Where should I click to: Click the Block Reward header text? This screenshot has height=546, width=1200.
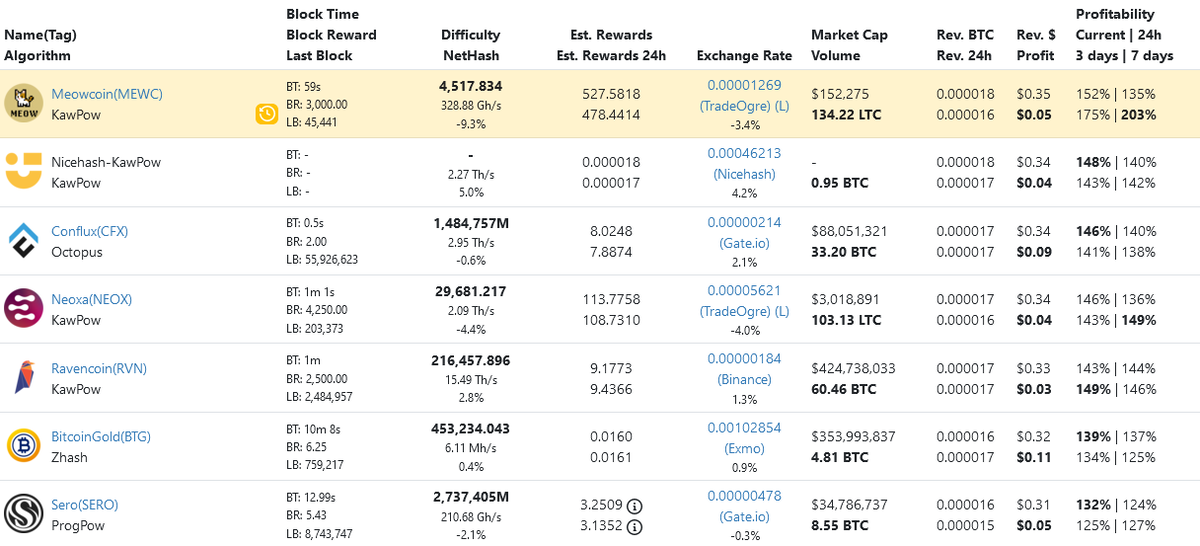click(331, 35)
